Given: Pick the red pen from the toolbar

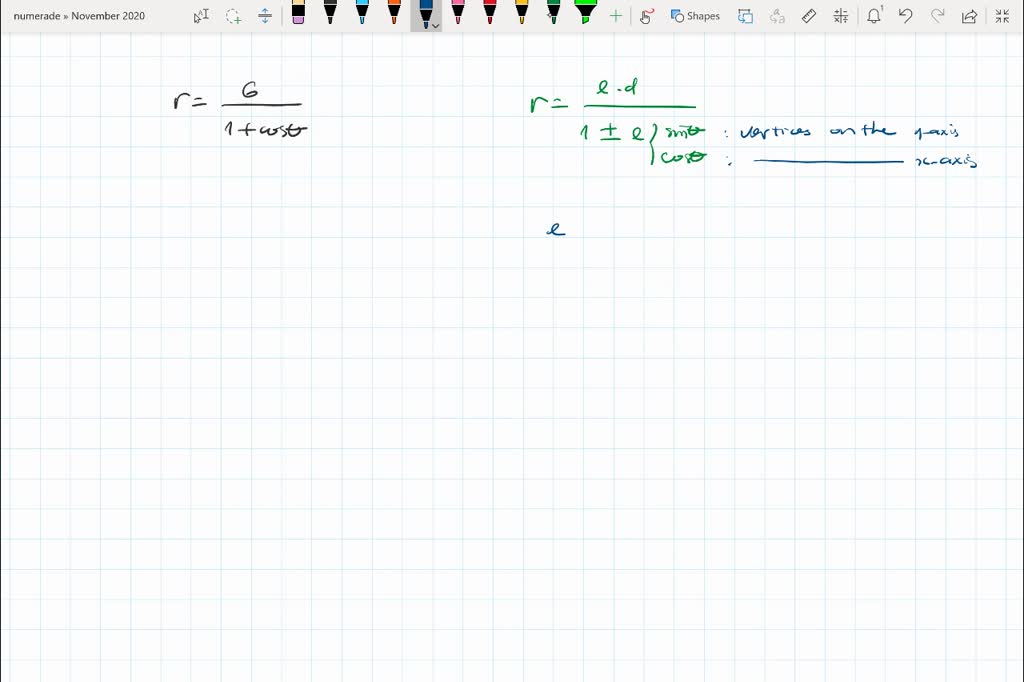Looking at the screenshot, I should click(489, 16).
